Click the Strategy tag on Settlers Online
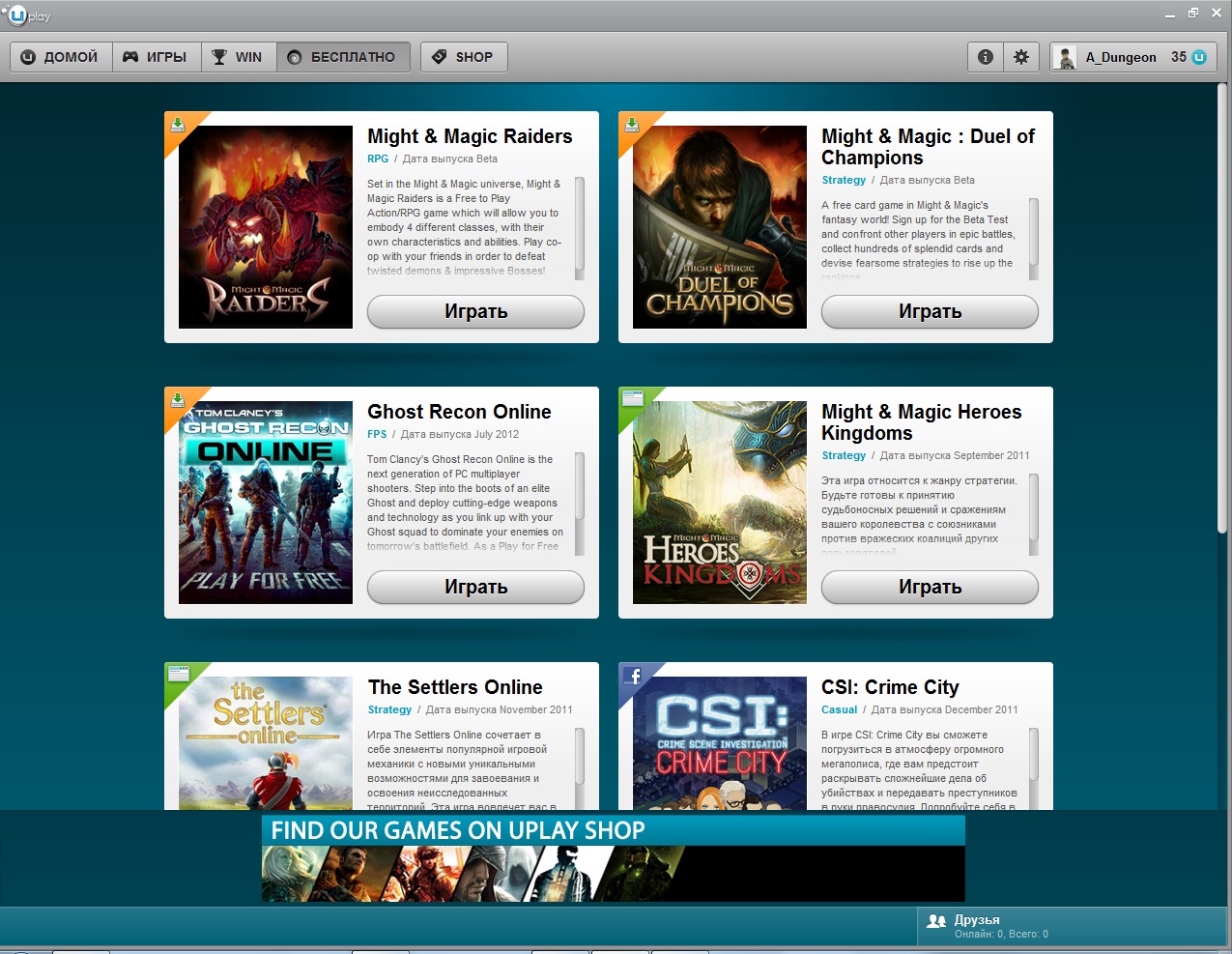 (389, 709)
